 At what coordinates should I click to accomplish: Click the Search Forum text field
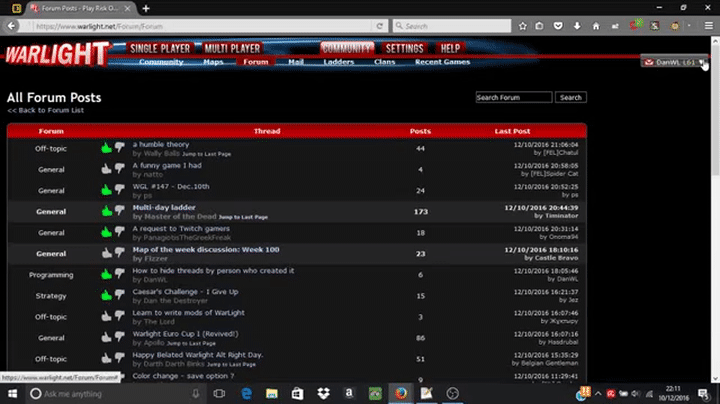coord(514,98)
